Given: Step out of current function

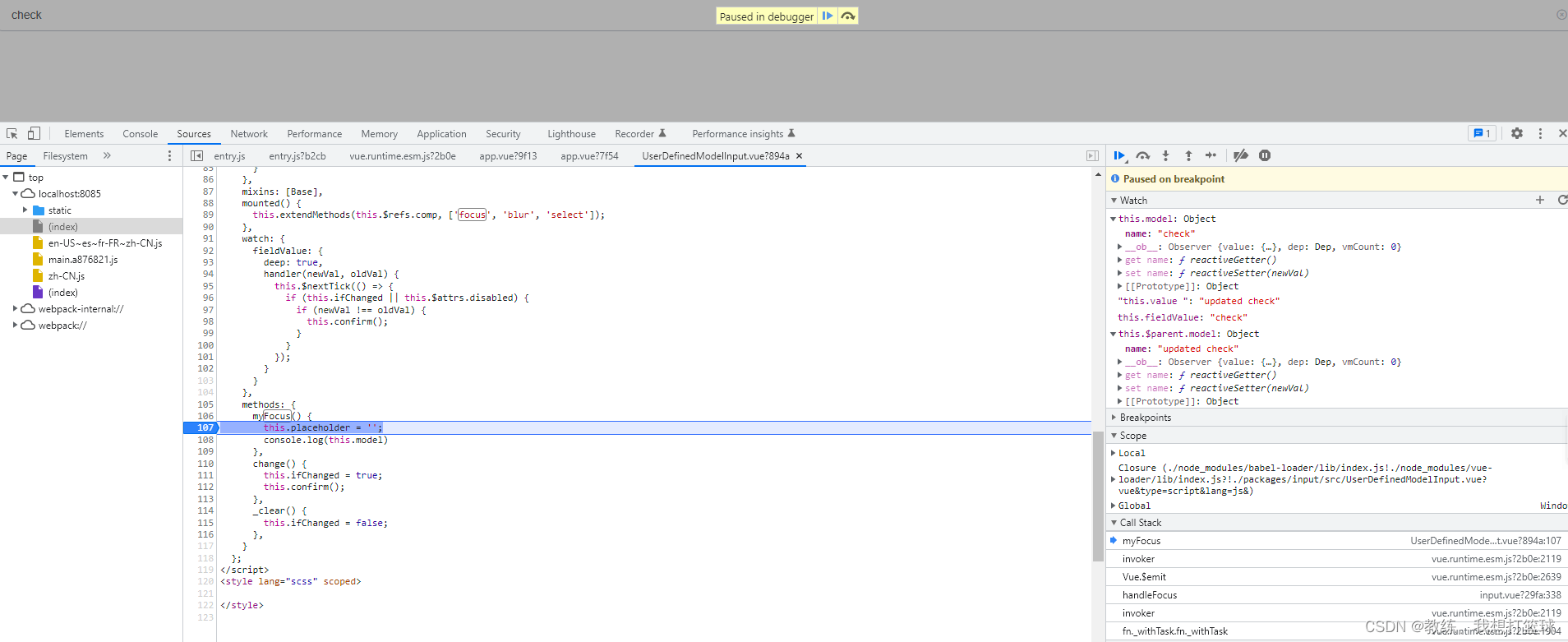Looking at the screenshot, I should 1188,155.
